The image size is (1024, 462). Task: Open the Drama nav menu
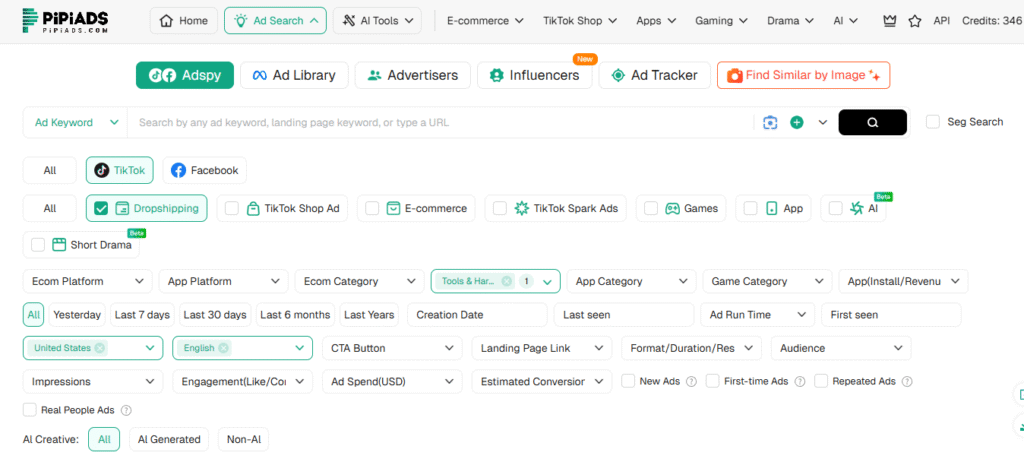[x=790, y=21]
